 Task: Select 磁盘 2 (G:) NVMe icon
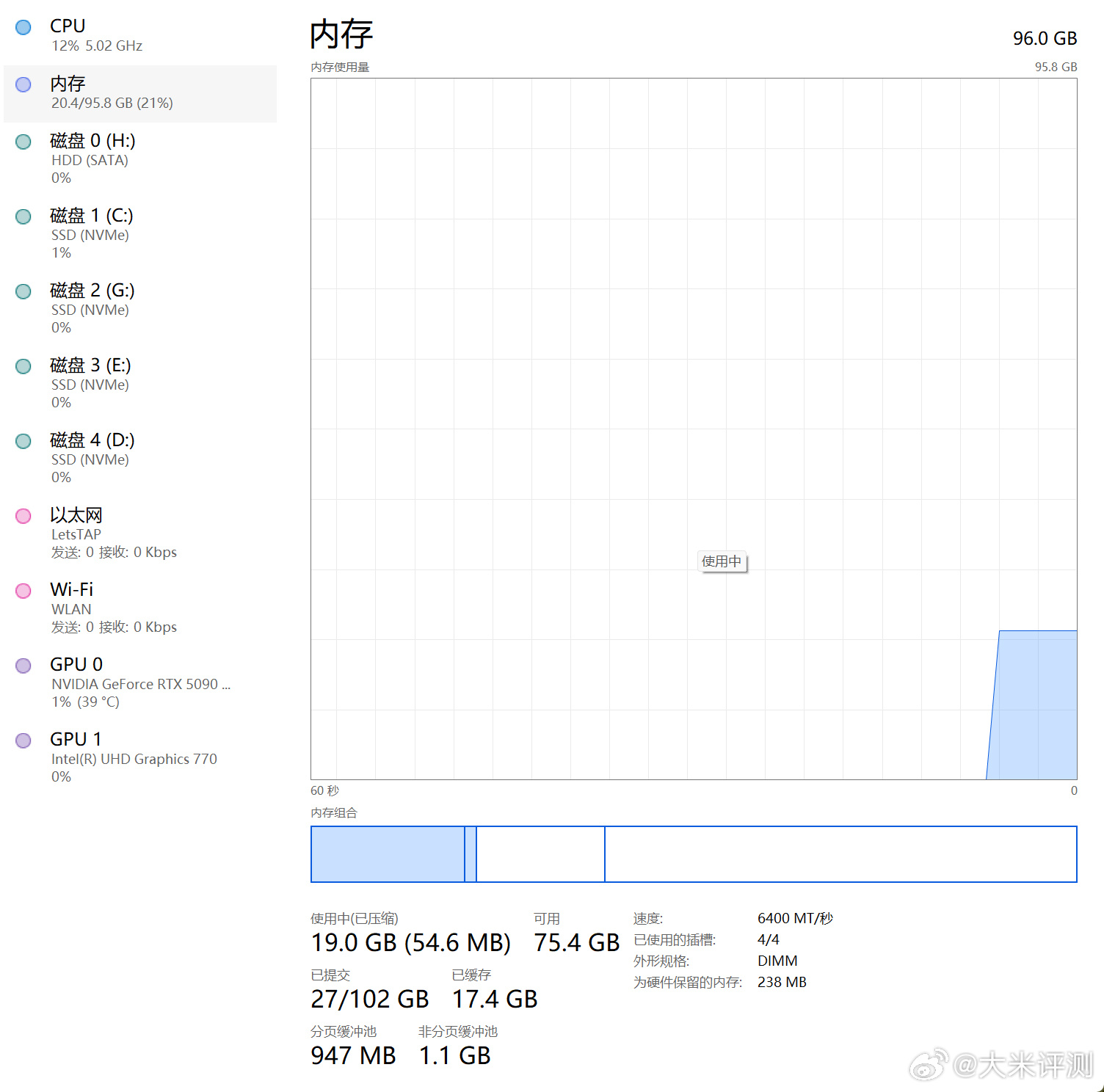coord(23,291)
